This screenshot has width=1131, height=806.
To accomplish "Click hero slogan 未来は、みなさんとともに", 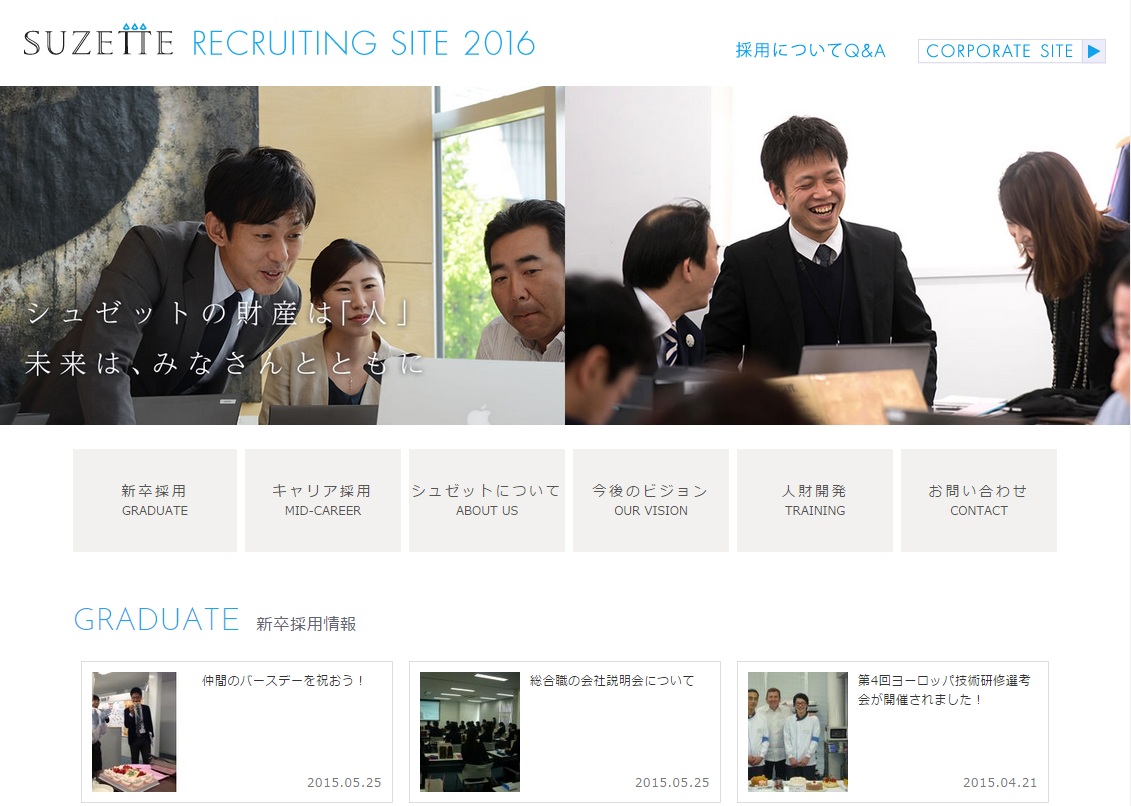I will tap(224, 363).
